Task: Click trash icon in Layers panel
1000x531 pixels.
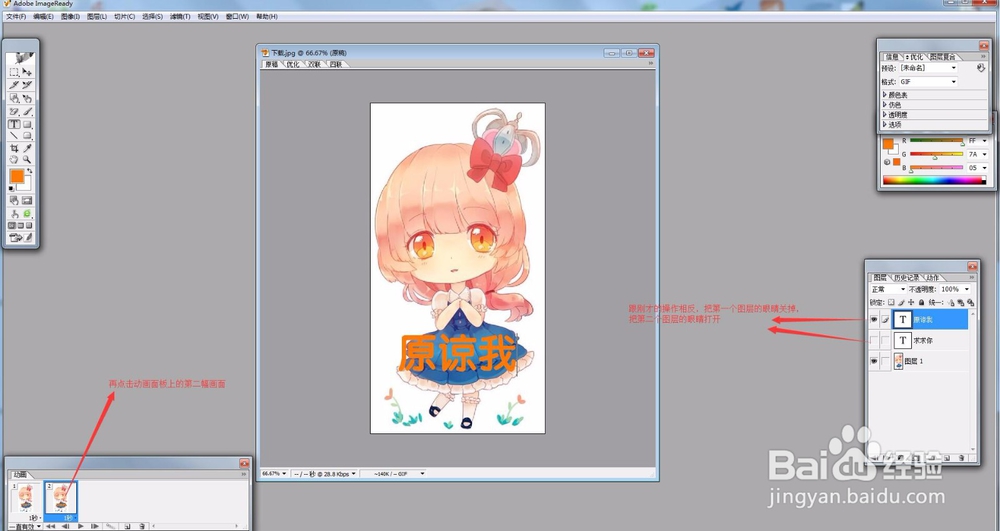Action: pyautogui.click(x=961, y=458)
